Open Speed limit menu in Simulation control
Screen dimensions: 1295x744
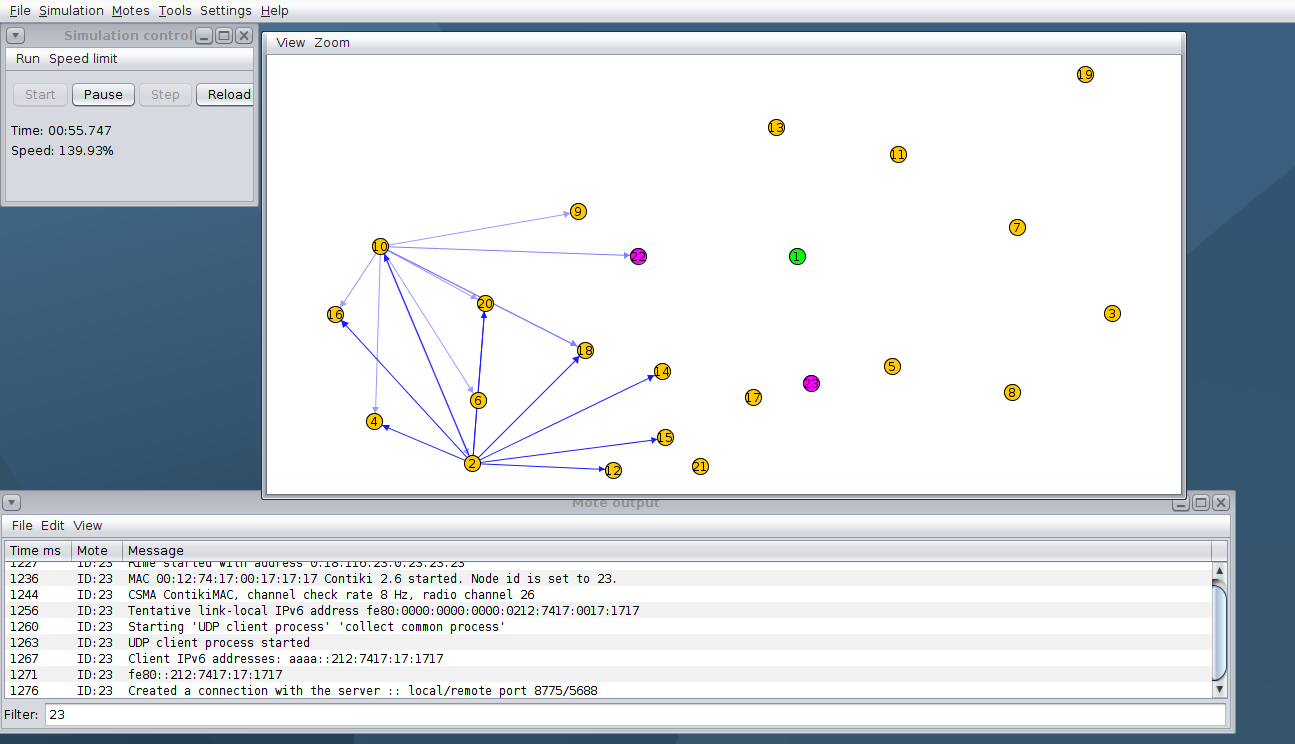pyautogui.click(x=83, y=59)
